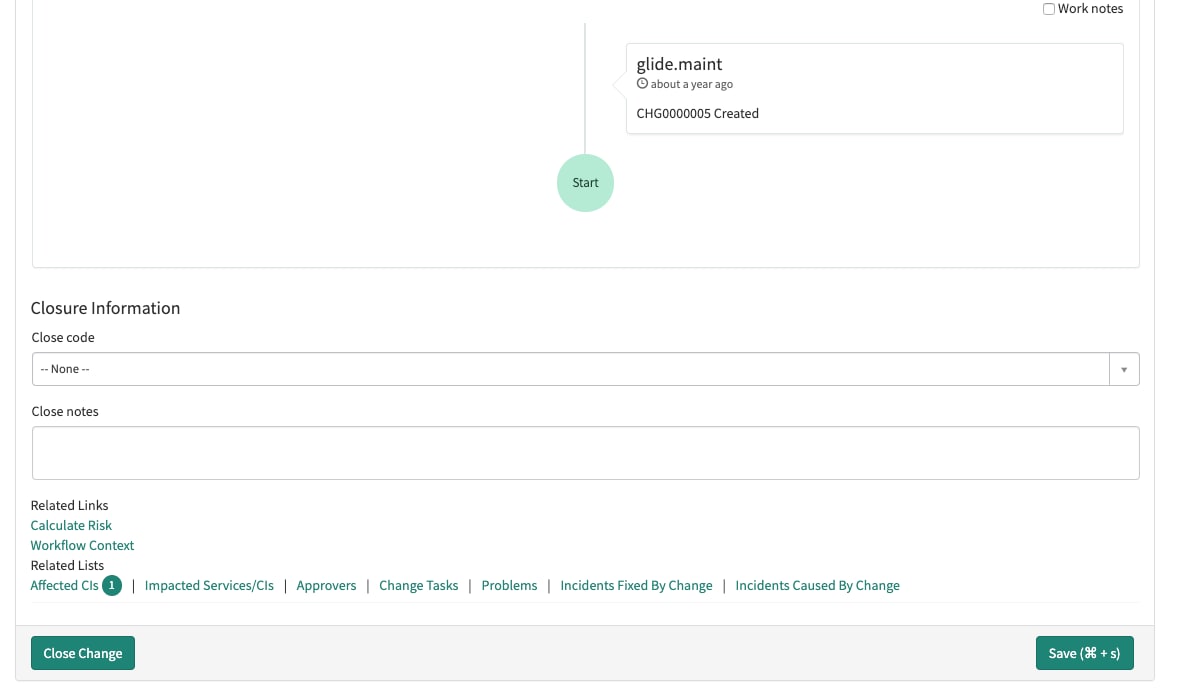
Task: Open the Workflow Context link
Action: [x=82, y=545]
